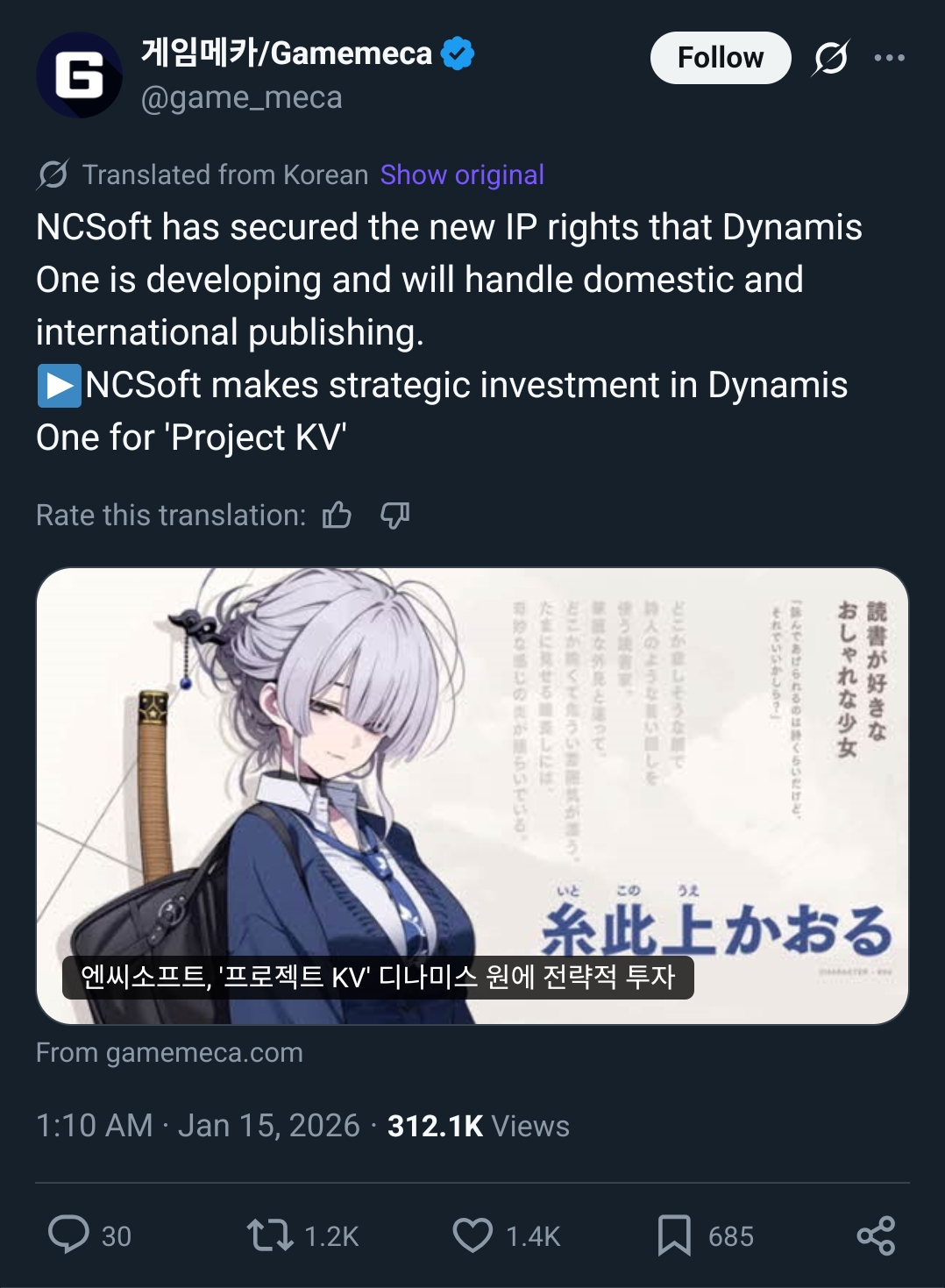The width and height of the screenshot is (945, 1288).
Task: Reply to the post via comment icon
Action: click(68, 1235)
